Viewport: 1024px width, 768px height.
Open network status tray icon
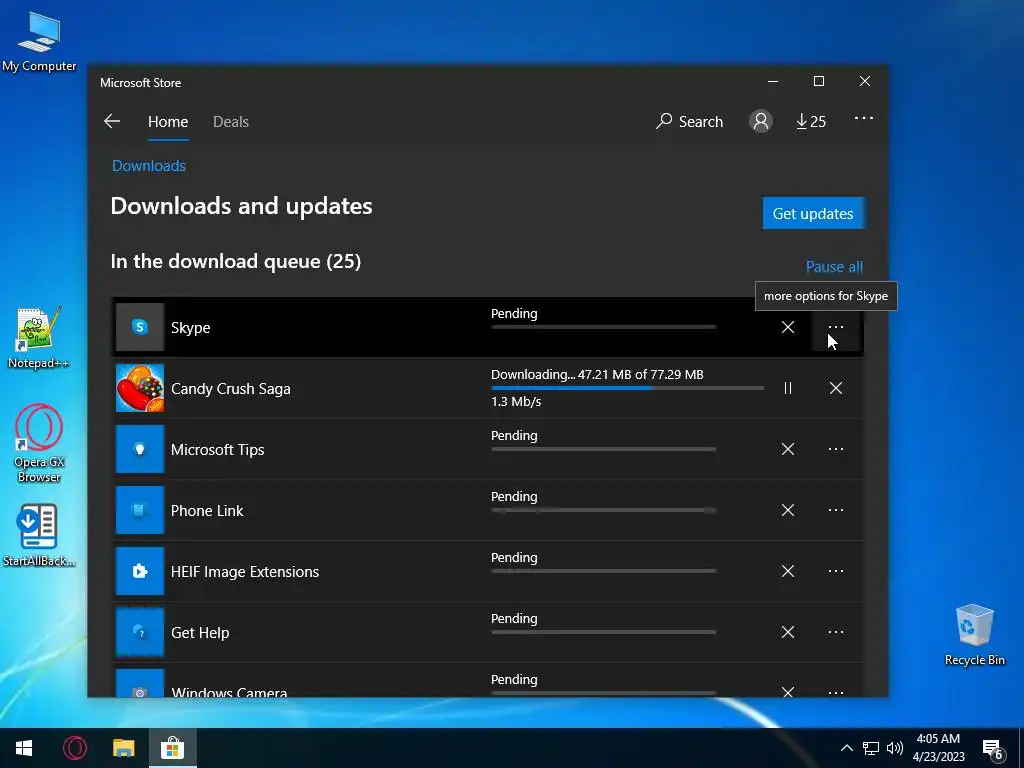pos(871,748)
